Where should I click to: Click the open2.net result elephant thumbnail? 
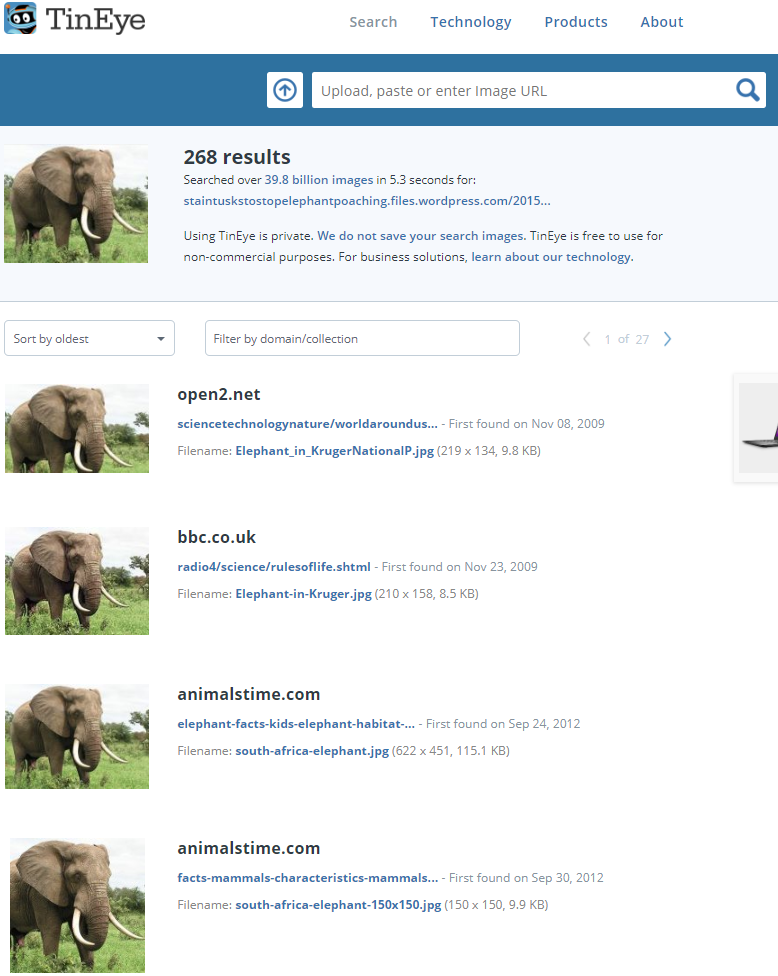click(77, 428)
